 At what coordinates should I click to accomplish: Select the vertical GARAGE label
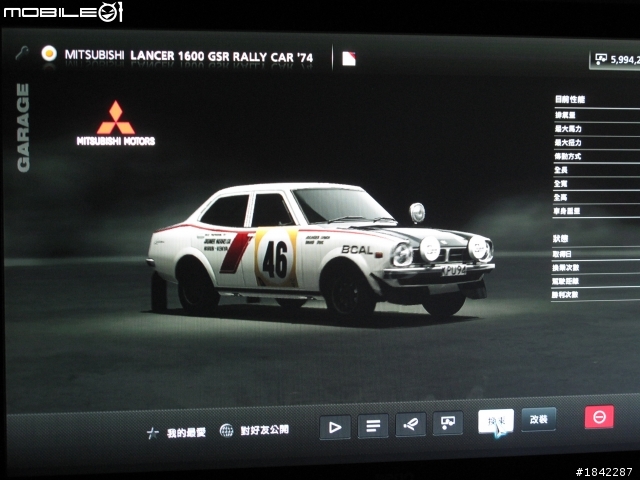pyautogui.click(x=23, y=128)
